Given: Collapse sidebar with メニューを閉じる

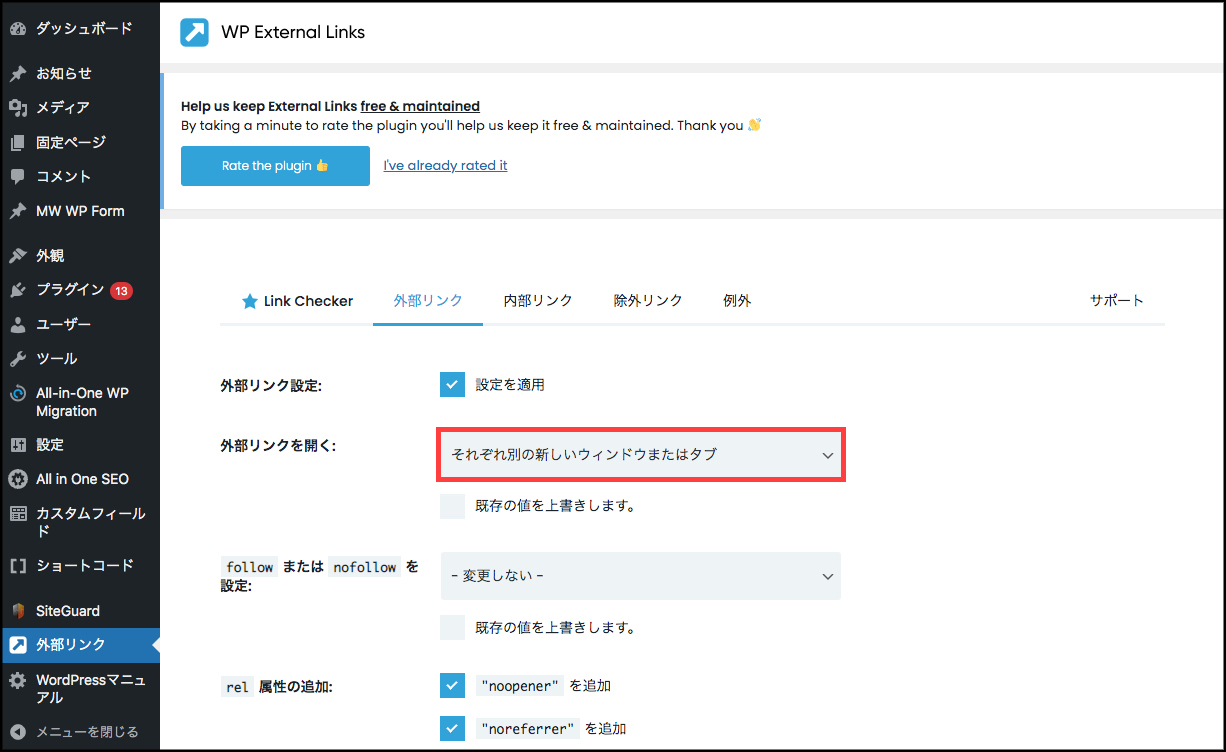Looking at the screenshot, I should 80,731.
